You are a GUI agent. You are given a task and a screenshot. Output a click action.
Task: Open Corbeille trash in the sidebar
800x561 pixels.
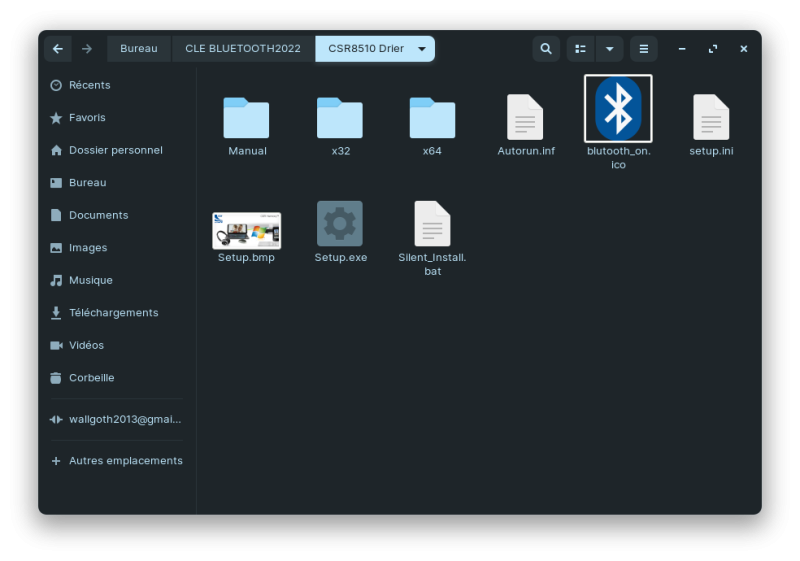tap(91, 378)
